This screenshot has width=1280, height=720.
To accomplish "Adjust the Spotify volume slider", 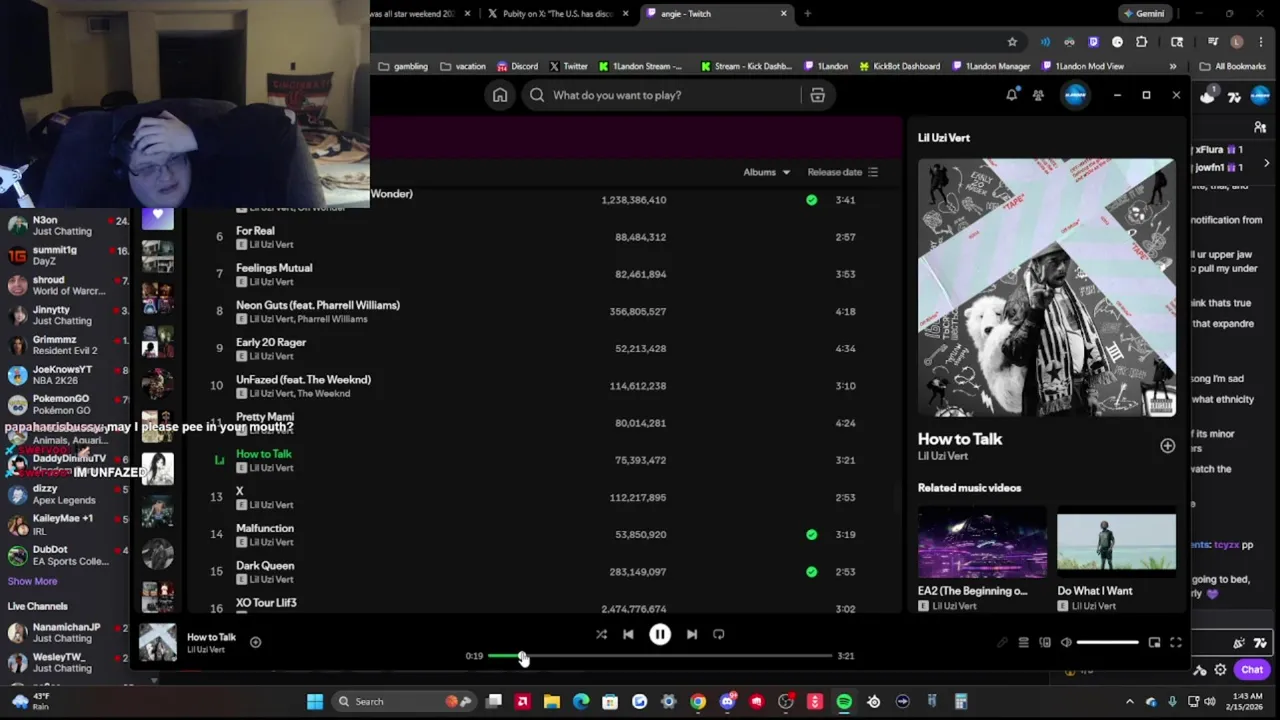I will (1107, 643).
